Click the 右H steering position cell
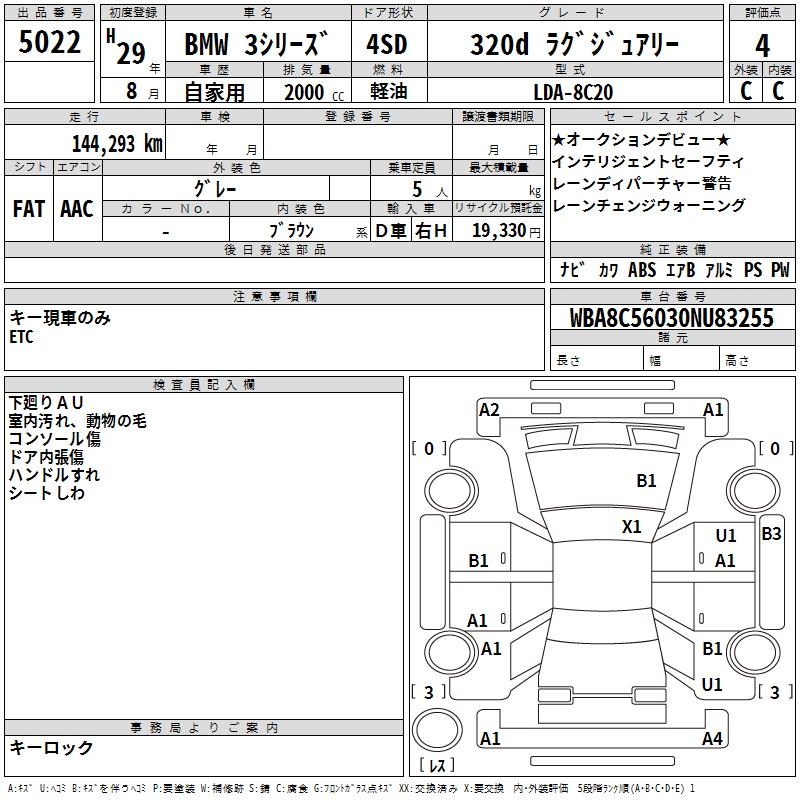800x800 pixels. tap(431, 231)
